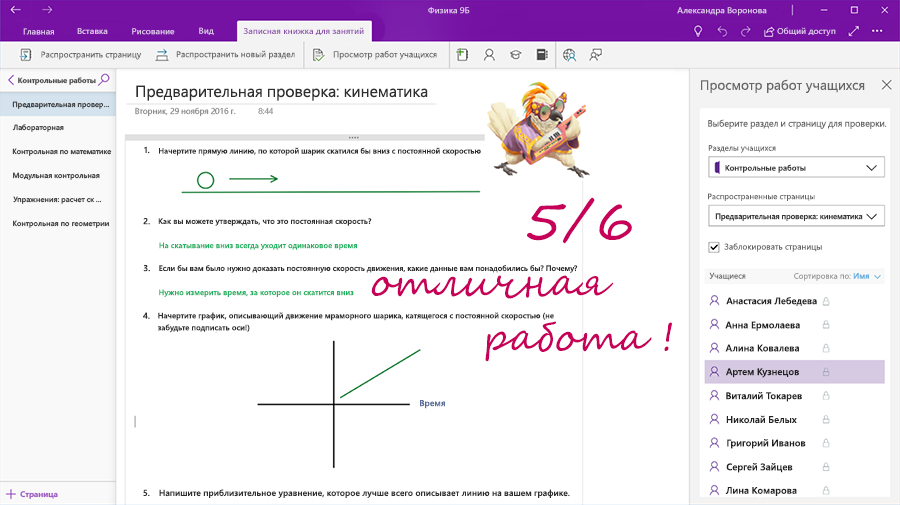Click the undo arrow icon
Image resolution: width=900 pixels, height=505 pixels.
pyautogui.click(x=722, y=31)
